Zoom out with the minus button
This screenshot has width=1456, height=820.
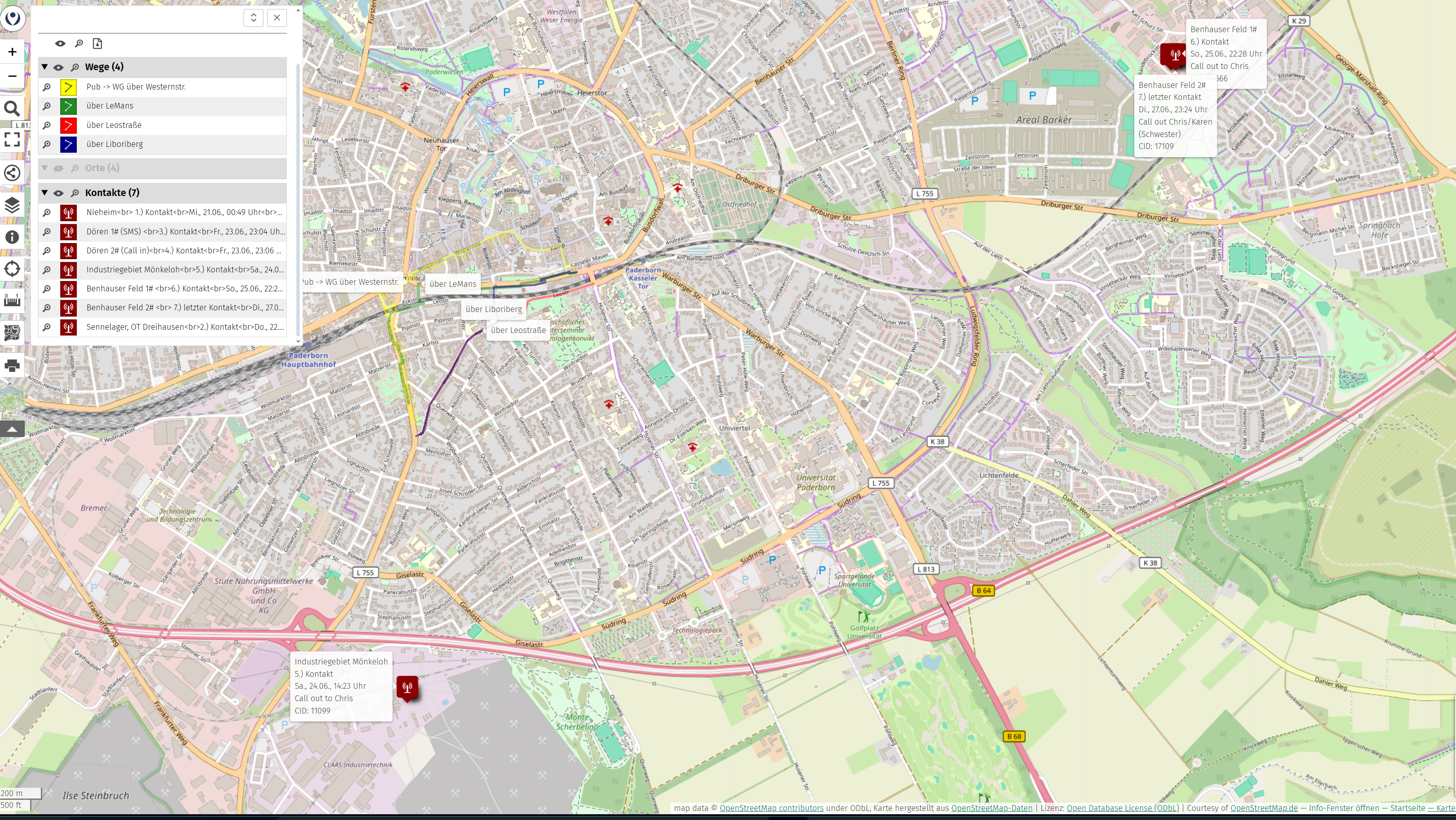(x=12, y=76)
